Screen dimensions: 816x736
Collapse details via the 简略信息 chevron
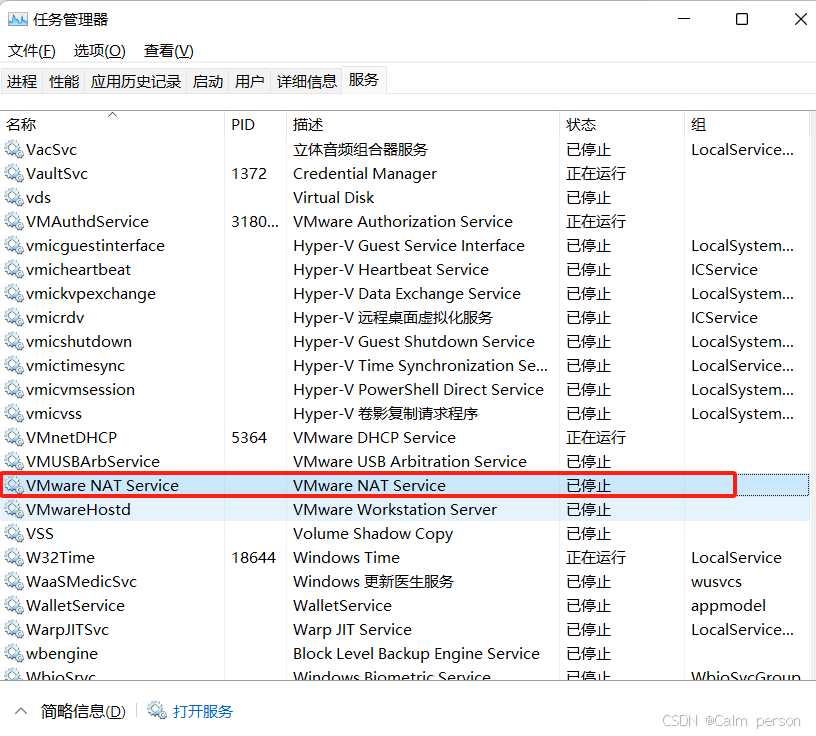click(21, 711)
